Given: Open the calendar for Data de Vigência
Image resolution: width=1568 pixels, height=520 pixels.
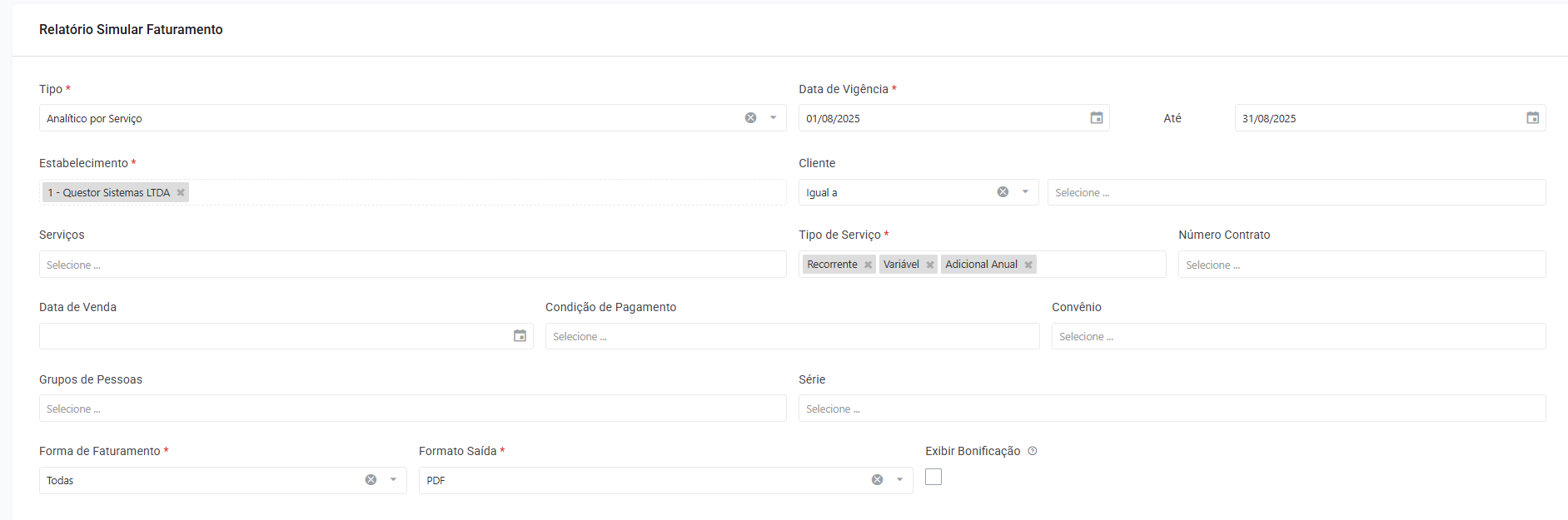Looking at the screenshot, I should (1097, 117).
